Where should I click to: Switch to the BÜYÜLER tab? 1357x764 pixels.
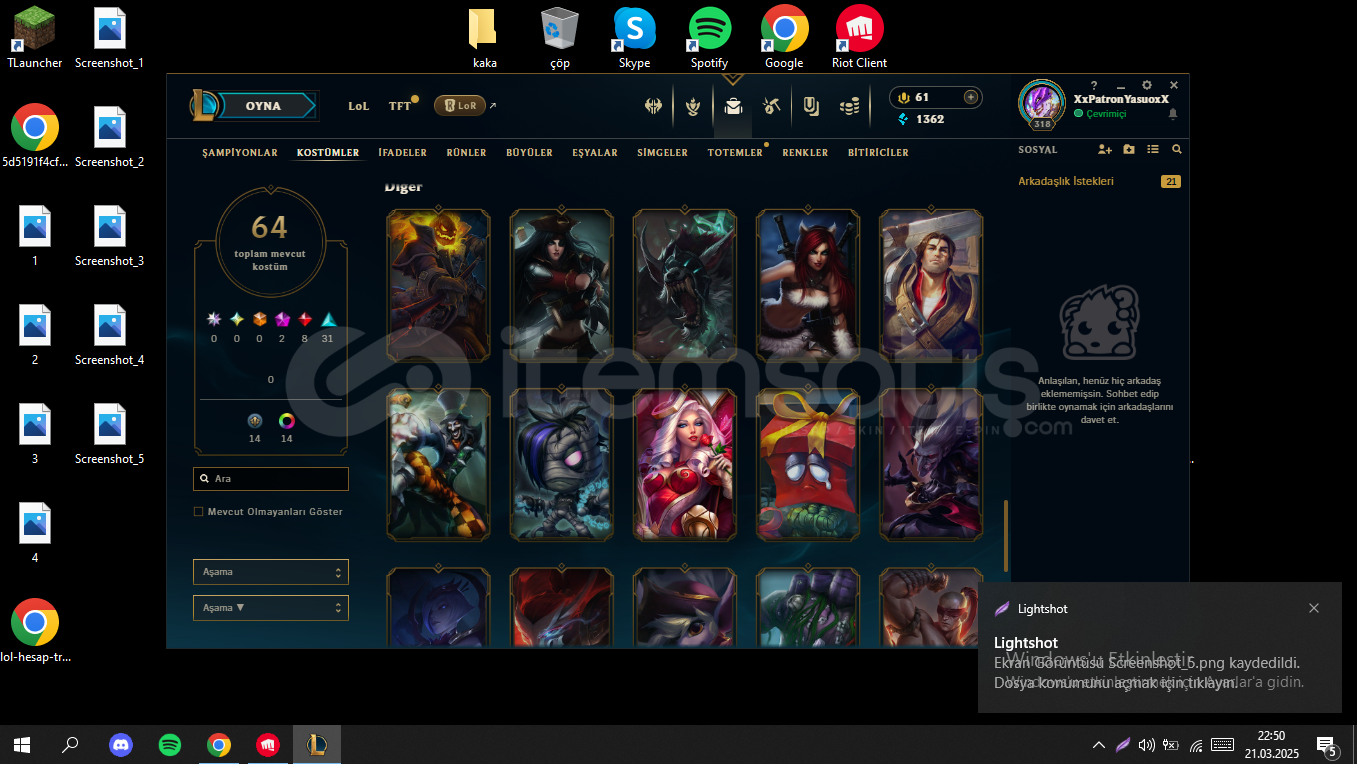(x=529, y=153)
